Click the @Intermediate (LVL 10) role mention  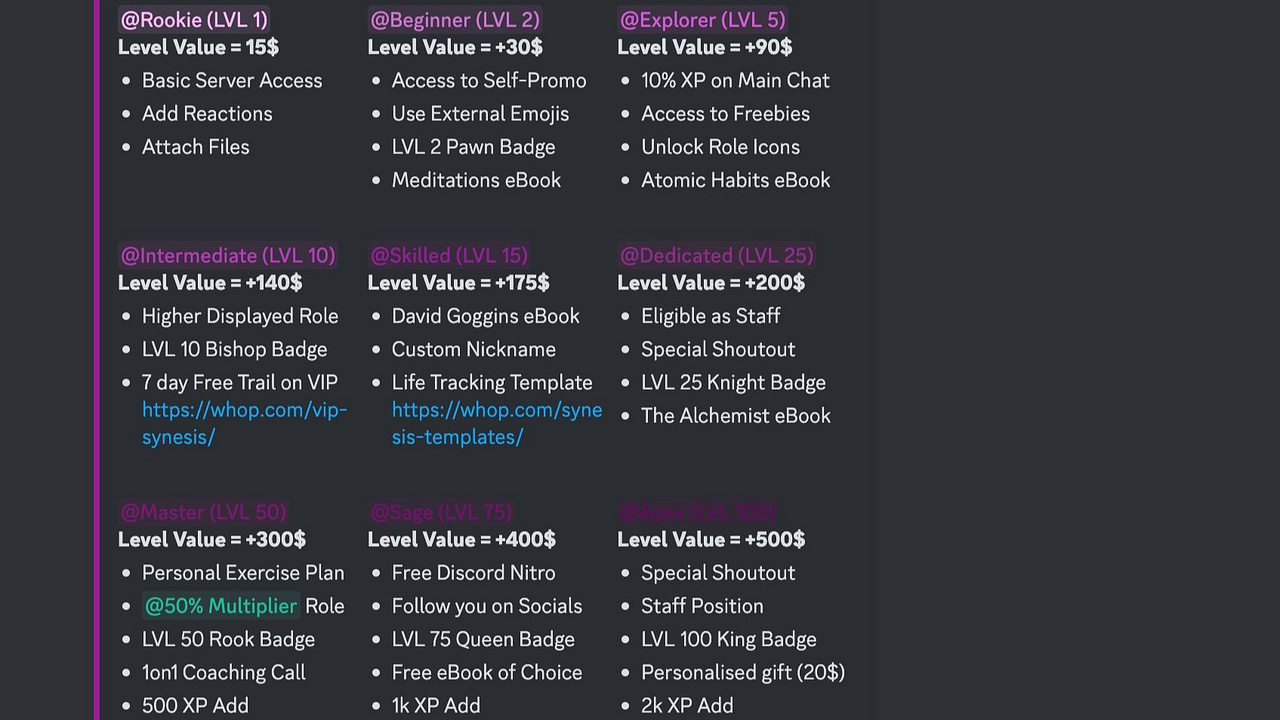coord(228,256)
